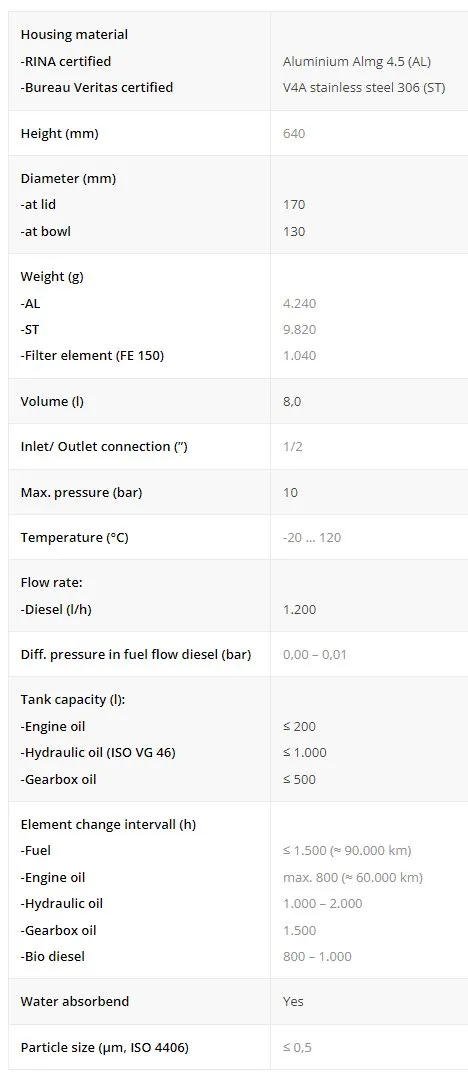Screen dimensions: 468x1074
Task: Click the Housing material label
Action: (74, 34)
